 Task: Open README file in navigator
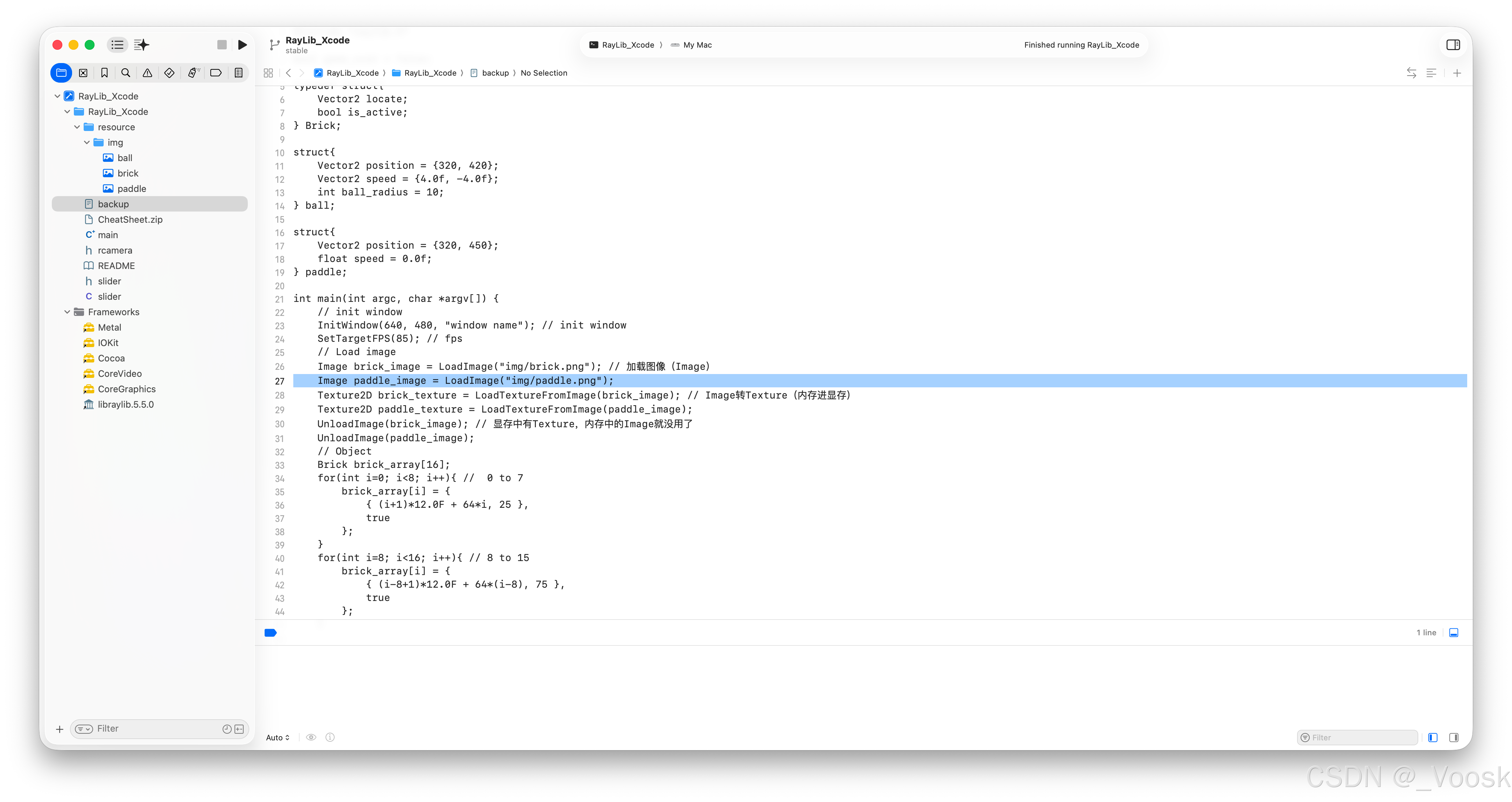(x=116, y=265)
